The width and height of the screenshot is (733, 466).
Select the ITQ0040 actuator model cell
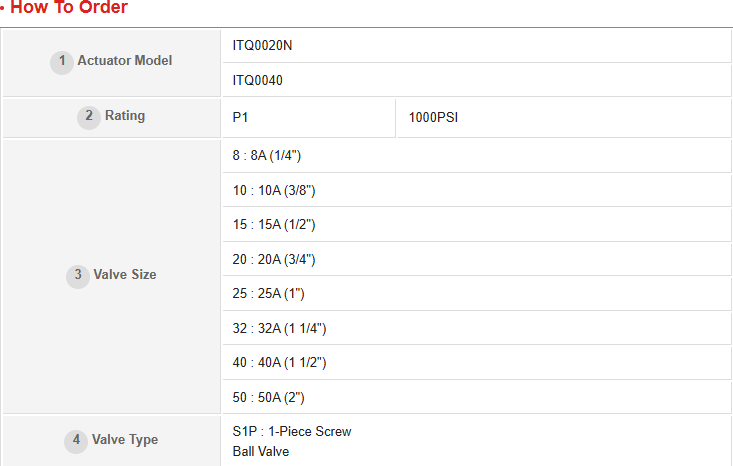(x=258, y=80)
